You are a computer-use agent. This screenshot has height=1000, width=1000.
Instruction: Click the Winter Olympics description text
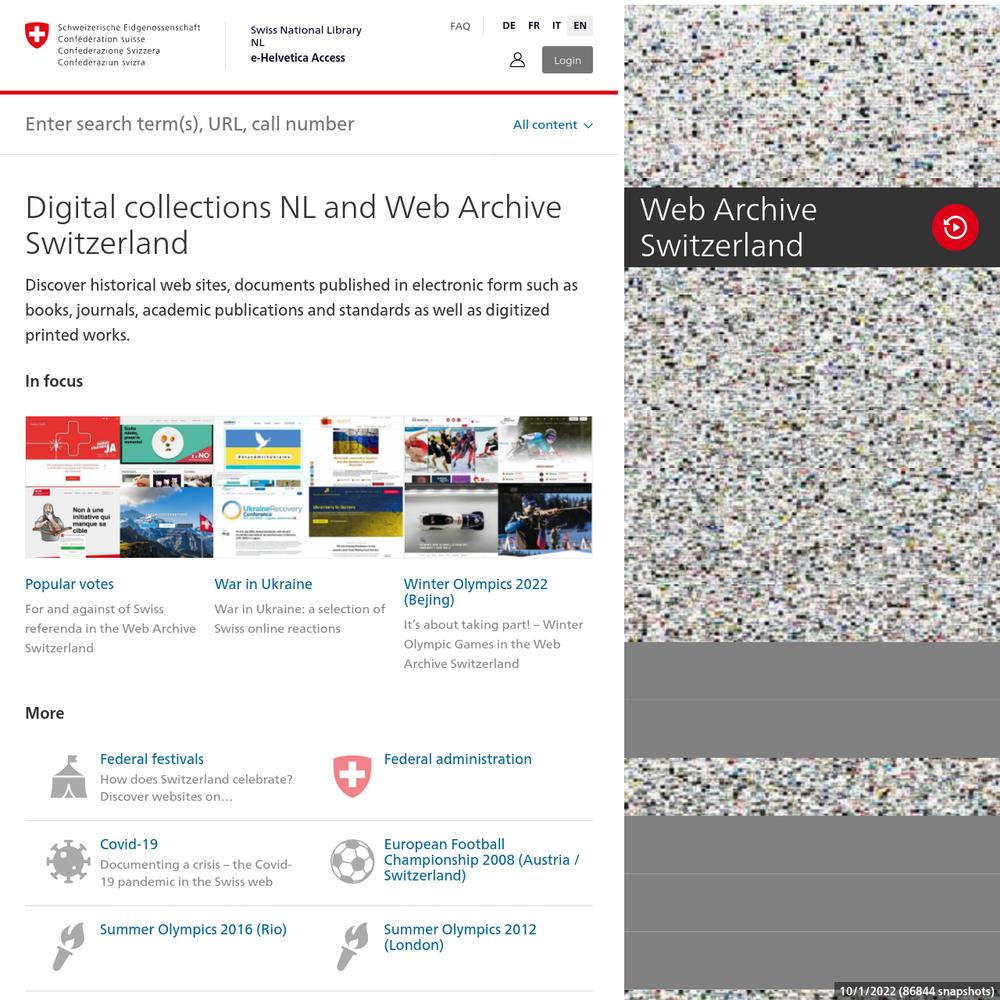(493, 644)
